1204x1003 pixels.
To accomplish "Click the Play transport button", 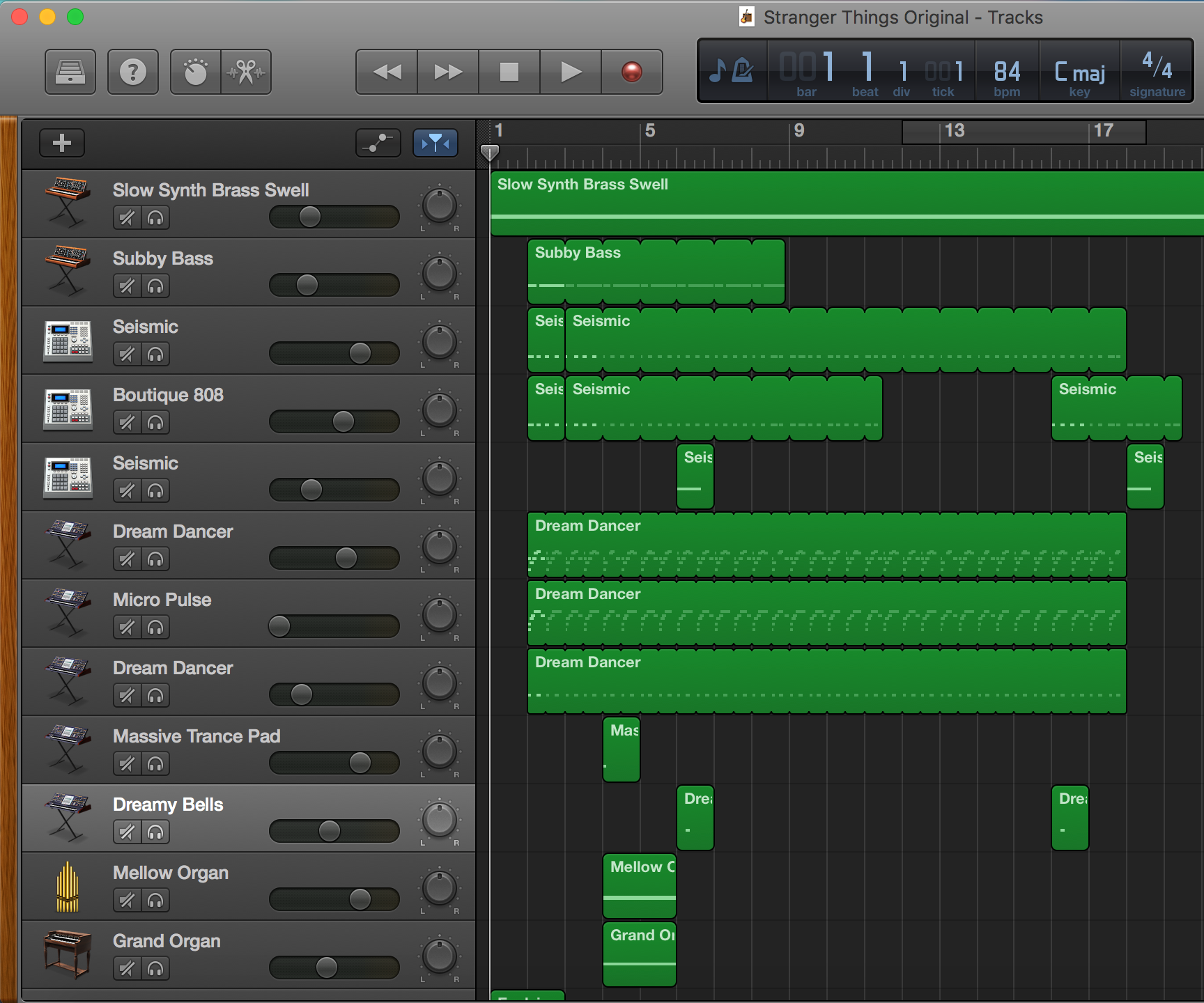I will (571, 72).
